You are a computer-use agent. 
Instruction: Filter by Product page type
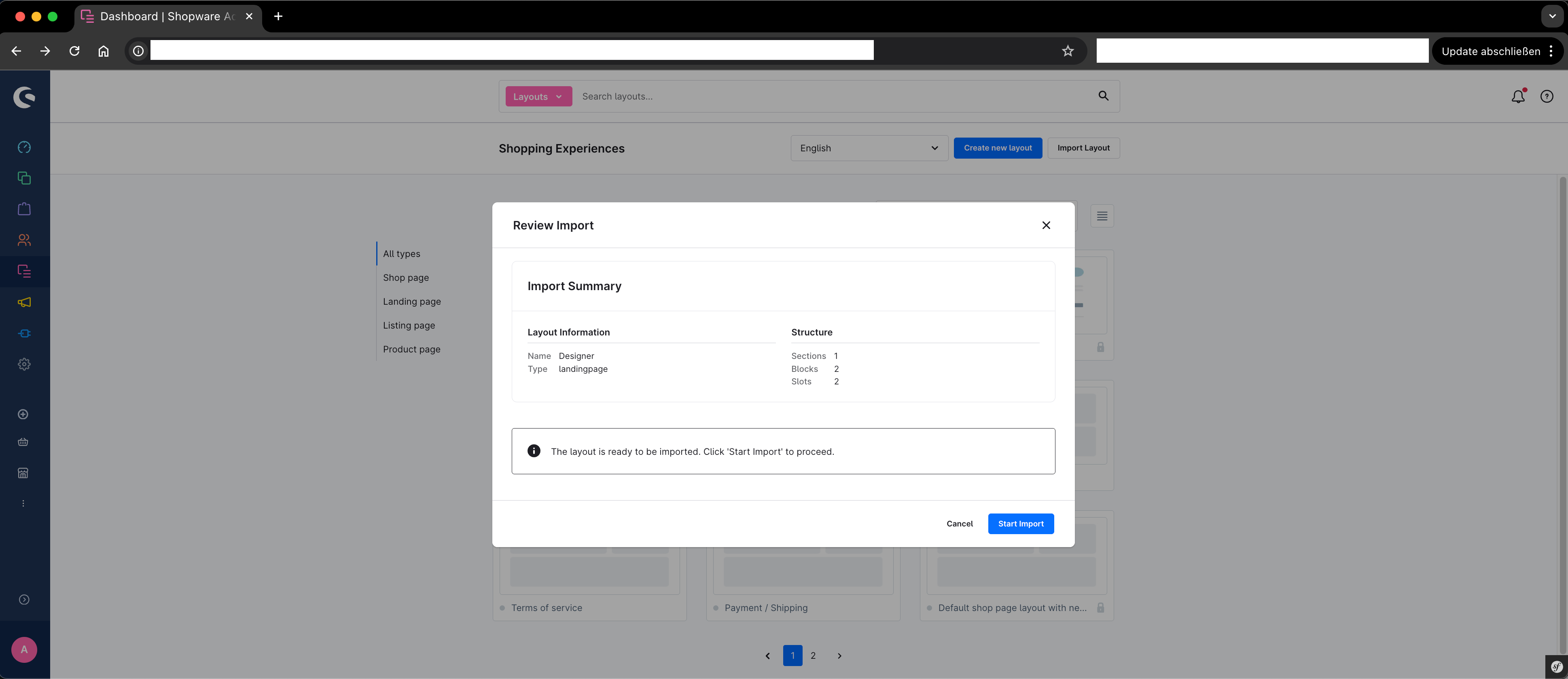coord(411,349)
